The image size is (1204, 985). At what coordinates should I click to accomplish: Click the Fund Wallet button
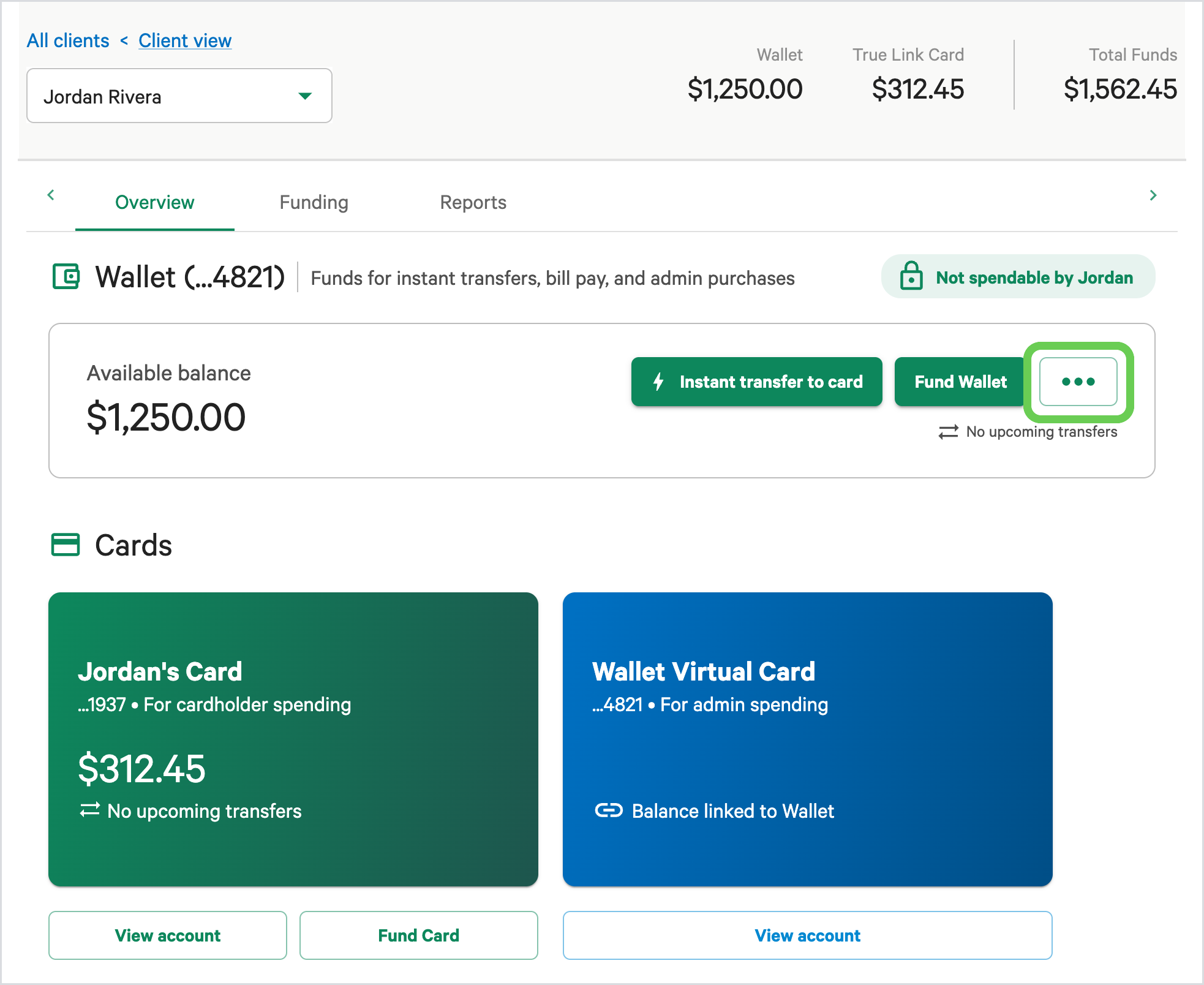tap(961, 382)
